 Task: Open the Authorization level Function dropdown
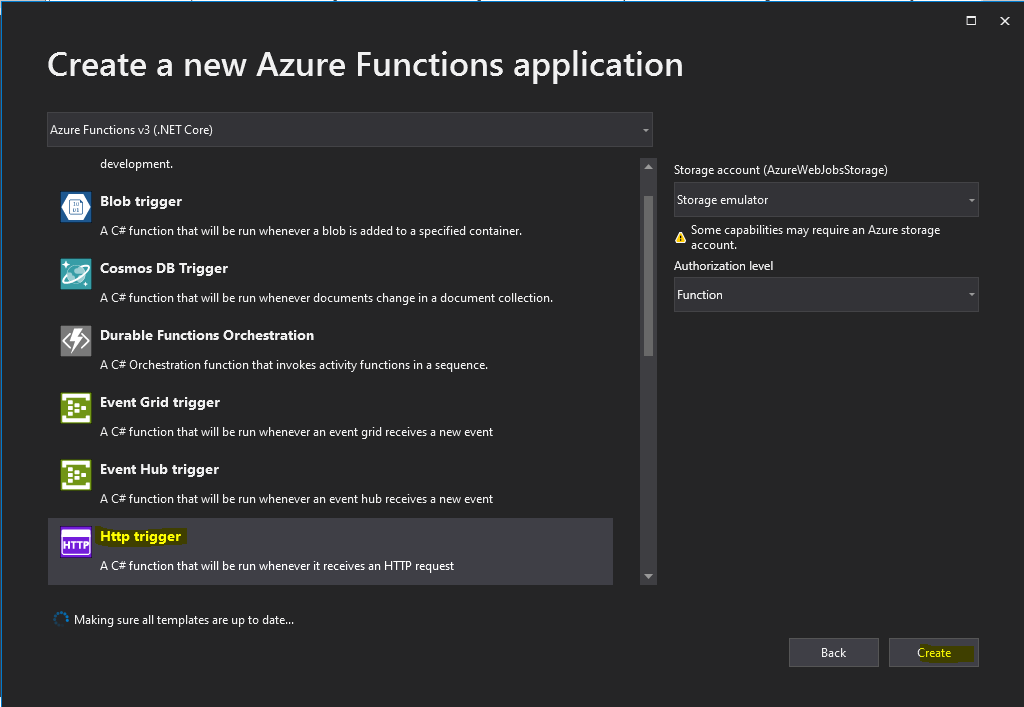(x=826, y=294)
